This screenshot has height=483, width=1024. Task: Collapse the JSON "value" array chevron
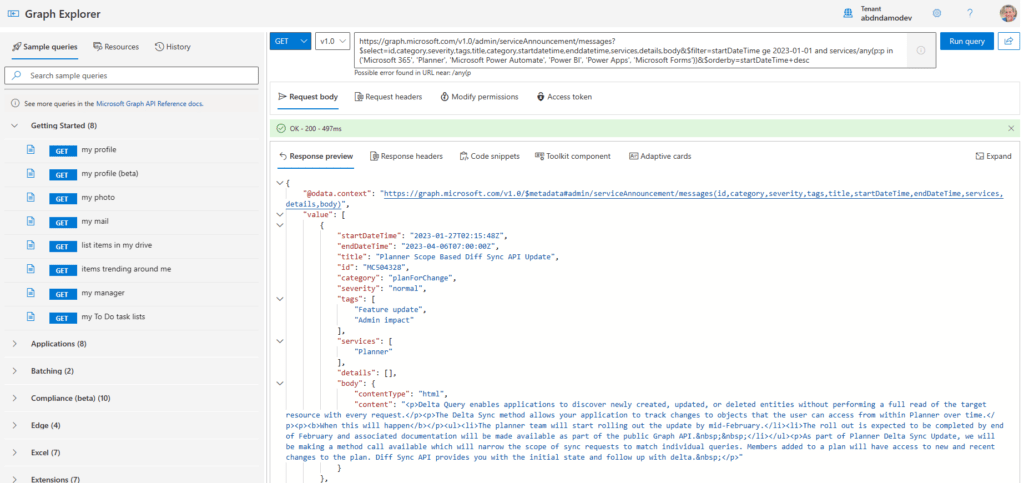(x=280, y=214)
